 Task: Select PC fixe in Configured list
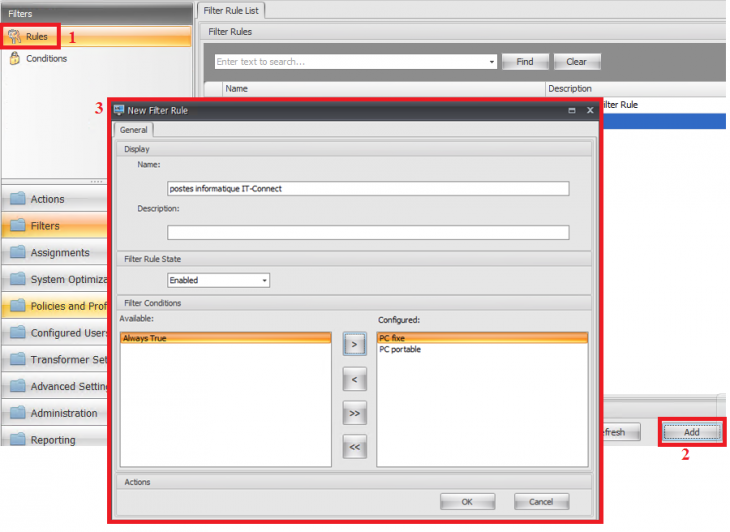click(x=482, y=338)
